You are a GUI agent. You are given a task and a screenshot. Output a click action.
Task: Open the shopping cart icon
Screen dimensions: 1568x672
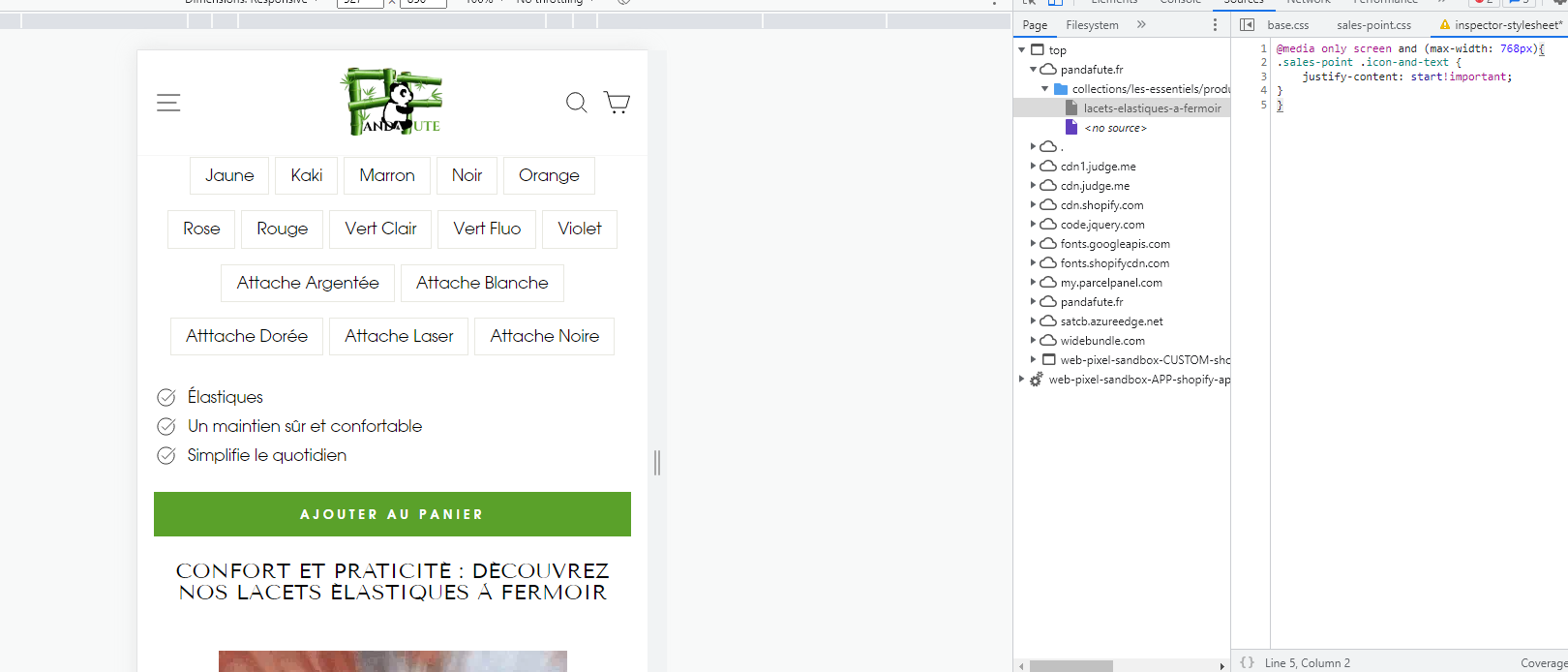point(617,103)
